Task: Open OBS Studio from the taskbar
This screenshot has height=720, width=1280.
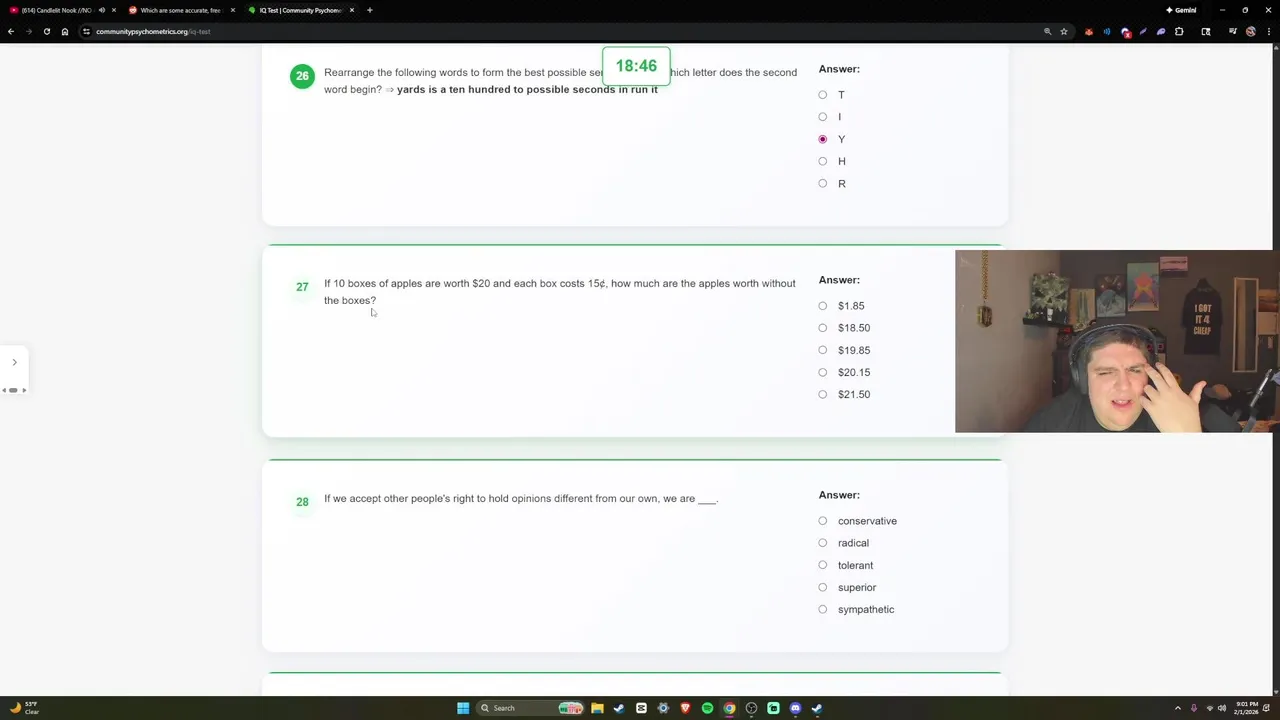Action: click(751, 708)
